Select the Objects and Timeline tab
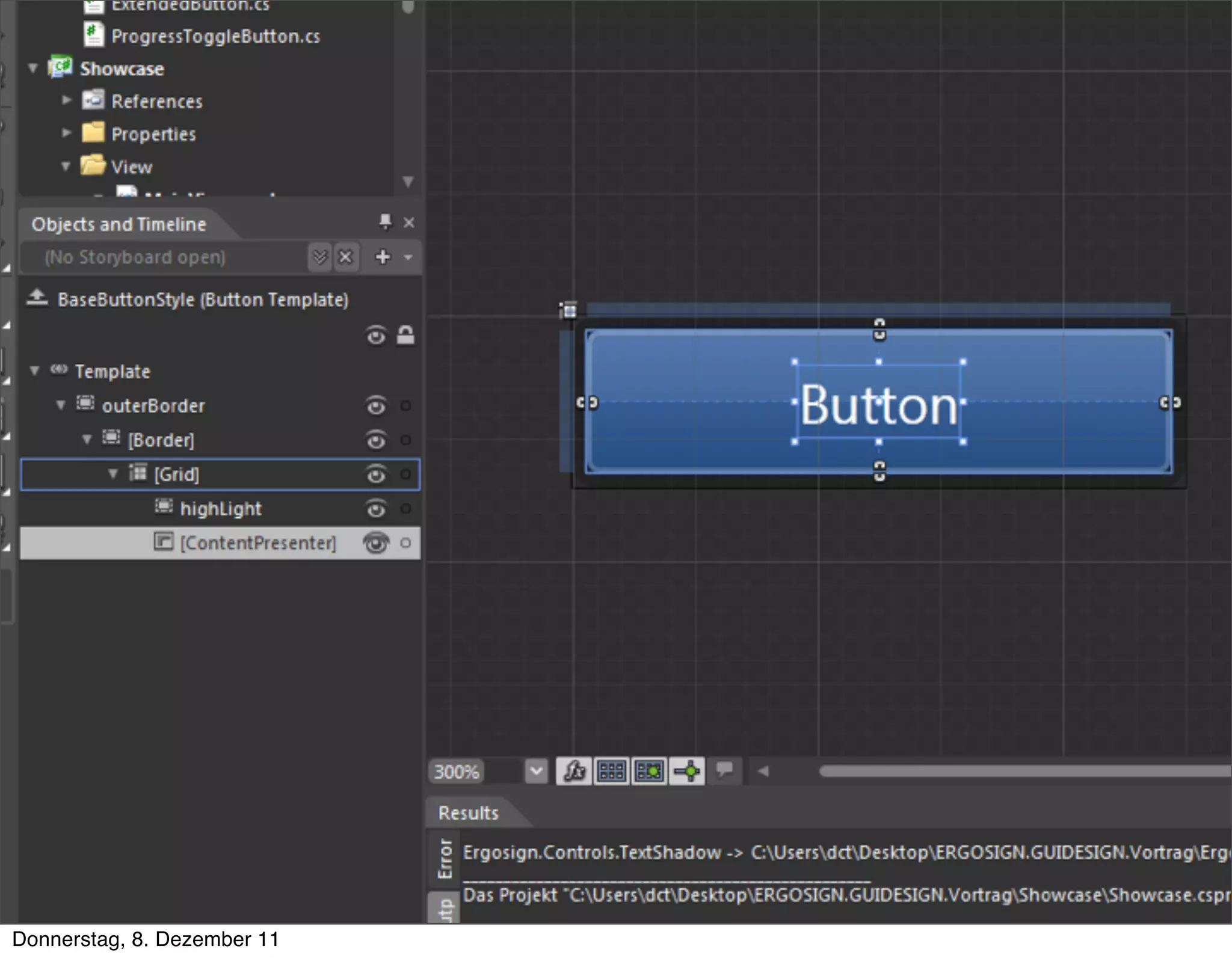1232x958 pixels. point(119,224)
